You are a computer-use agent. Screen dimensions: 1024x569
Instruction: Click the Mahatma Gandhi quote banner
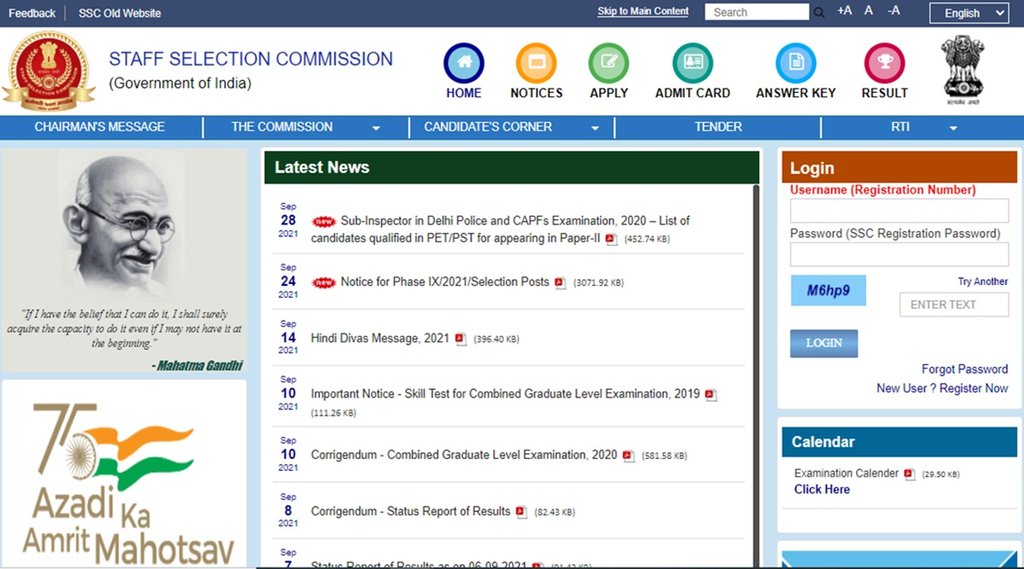[x=124, y=261]
